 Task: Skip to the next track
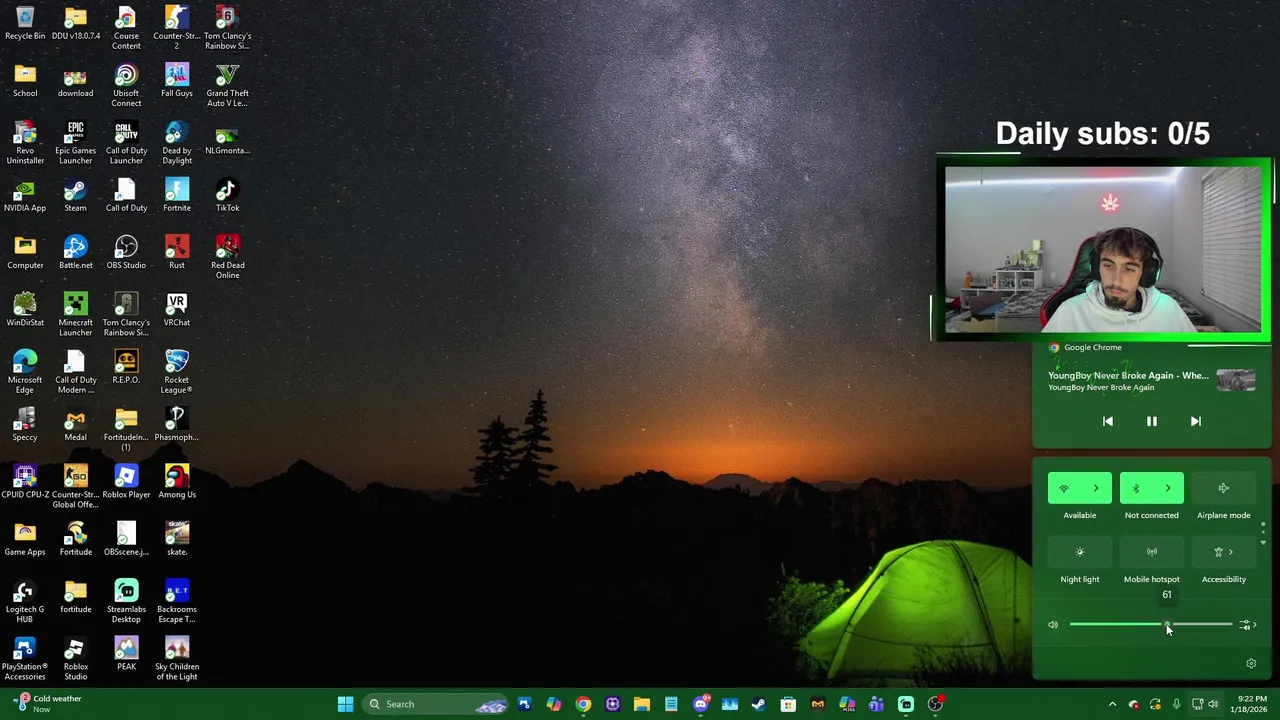[x=1196, y=421]
